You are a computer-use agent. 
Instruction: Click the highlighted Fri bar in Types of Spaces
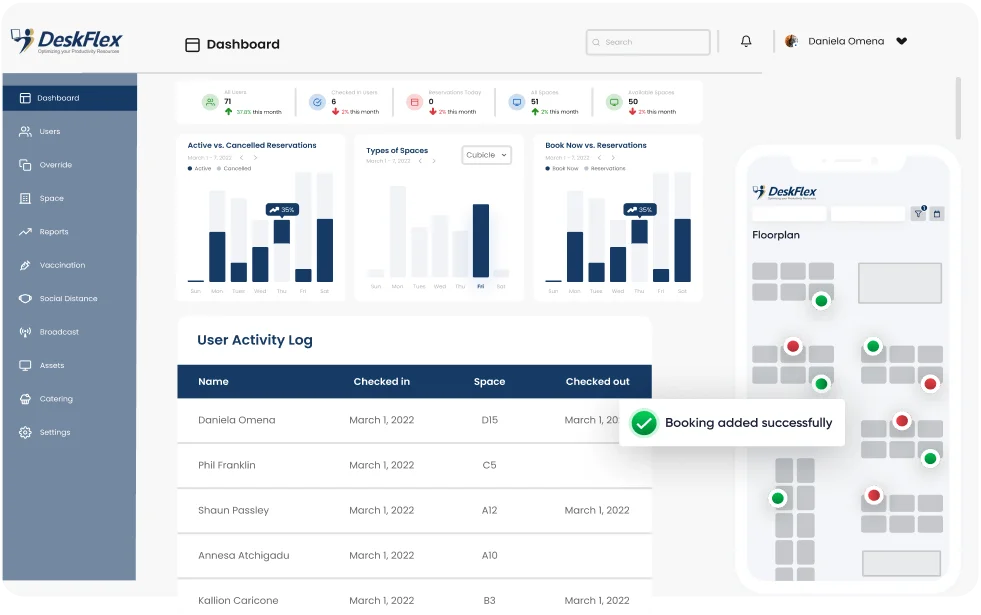[x=480, y=240]
